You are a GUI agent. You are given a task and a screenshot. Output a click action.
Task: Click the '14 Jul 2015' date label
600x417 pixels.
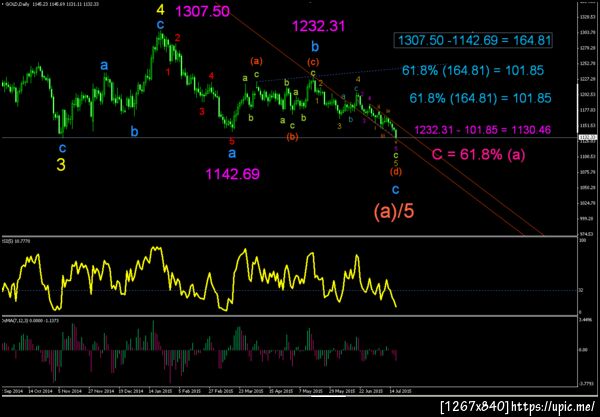[400, 391]
